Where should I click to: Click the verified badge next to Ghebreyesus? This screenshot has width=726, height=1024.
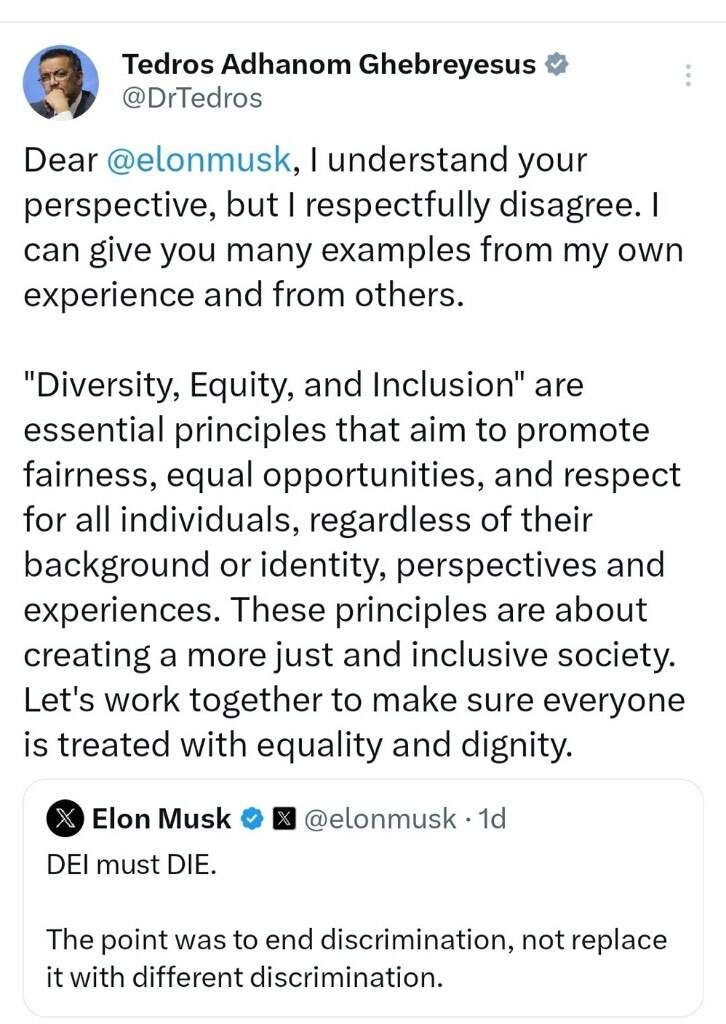pos(557,64)
